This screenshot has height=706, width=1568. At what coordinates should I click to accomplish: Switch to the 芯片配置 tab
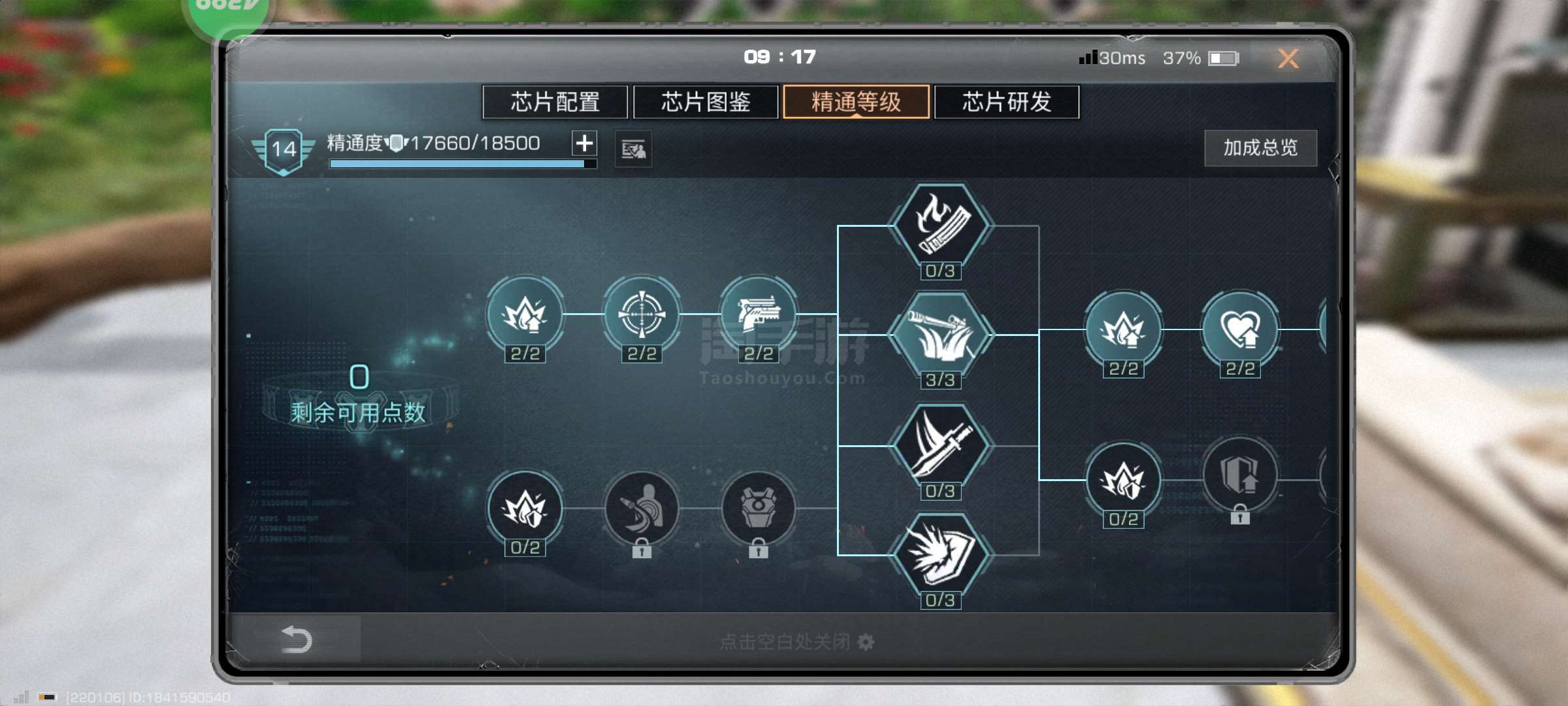[x=555, y=102]
